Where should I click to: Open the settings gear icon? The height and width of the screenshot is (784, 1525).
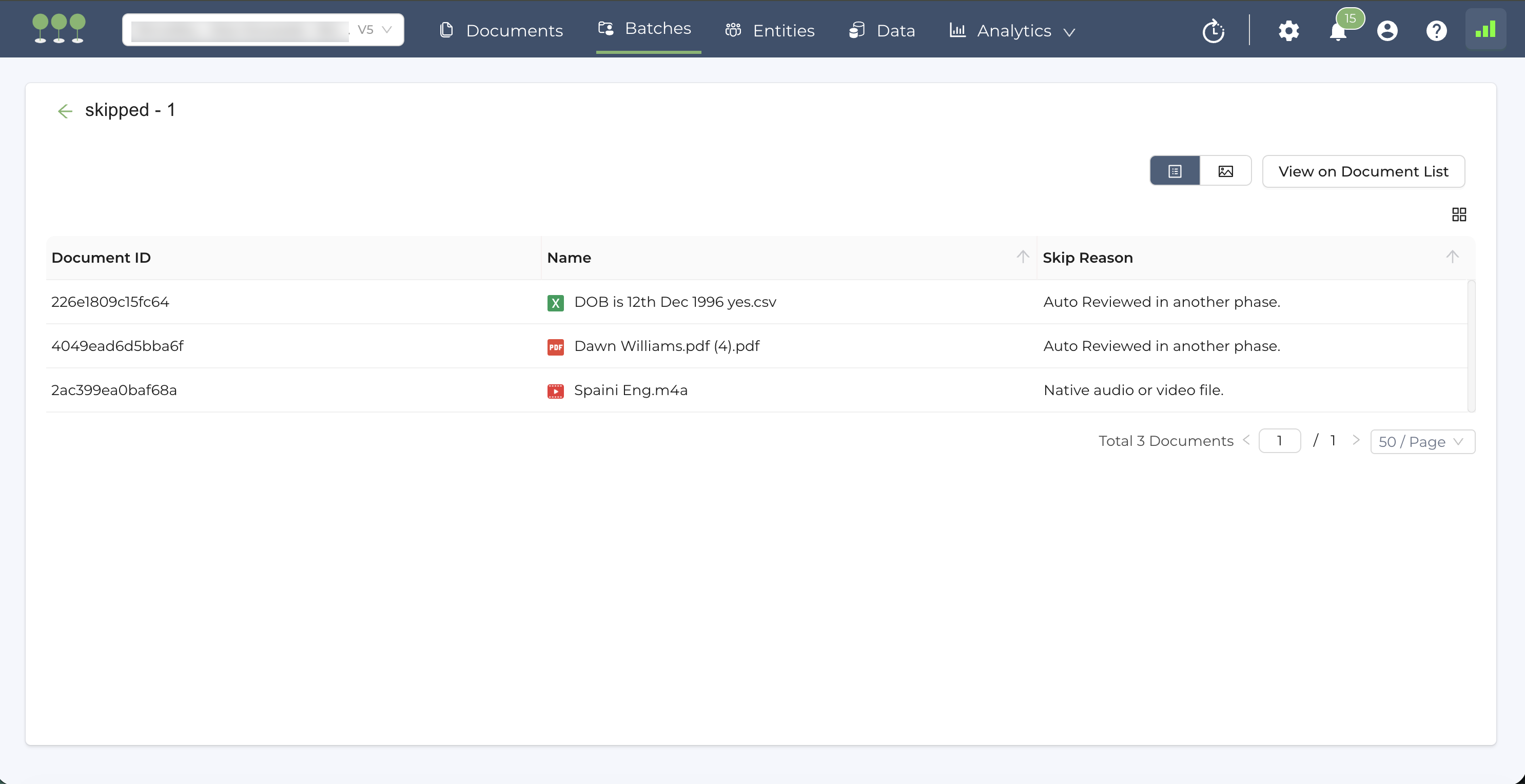point(1288,31)
